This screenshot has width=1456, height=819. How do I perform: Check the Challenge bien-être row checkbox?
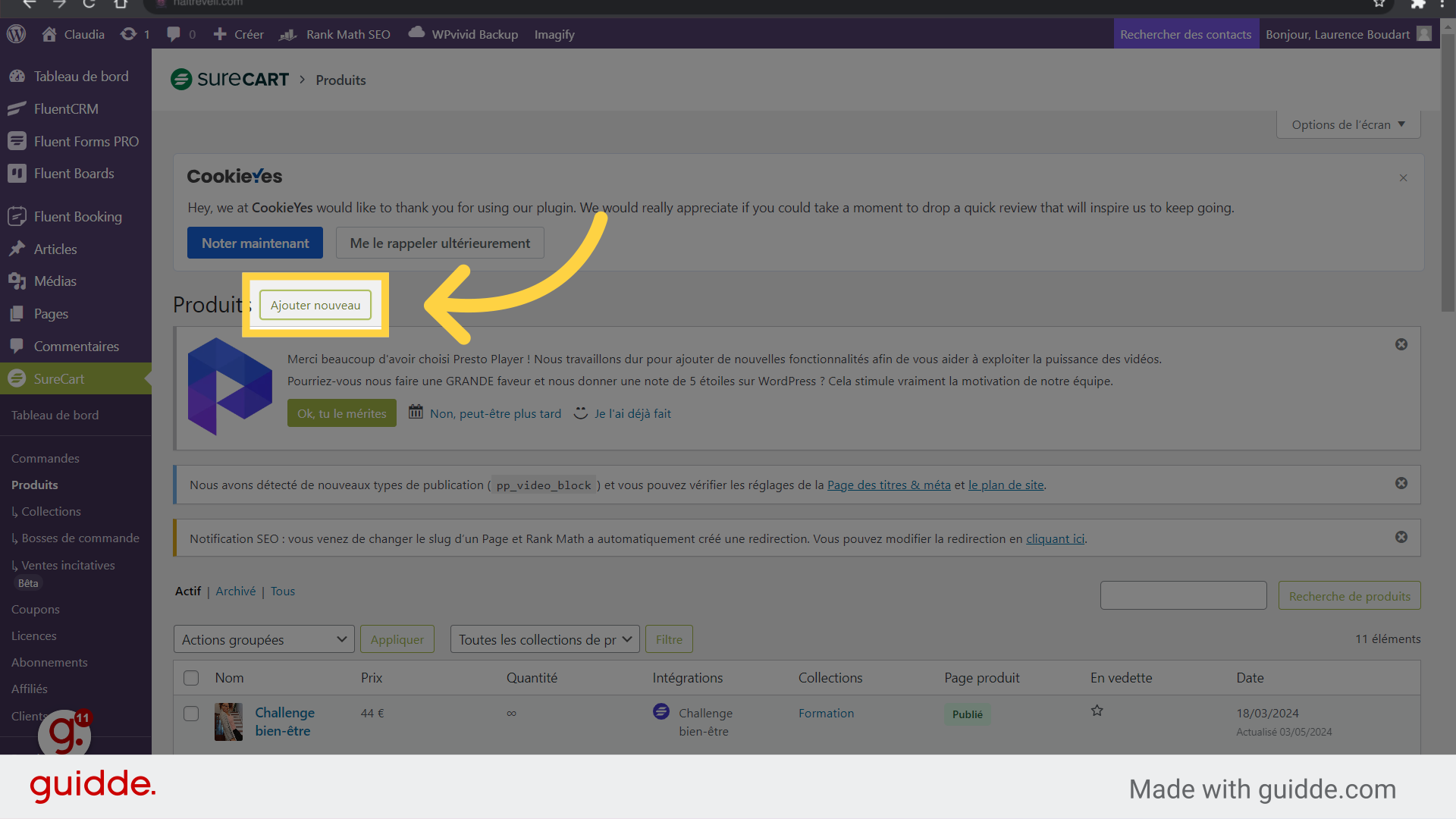(191, 714)
